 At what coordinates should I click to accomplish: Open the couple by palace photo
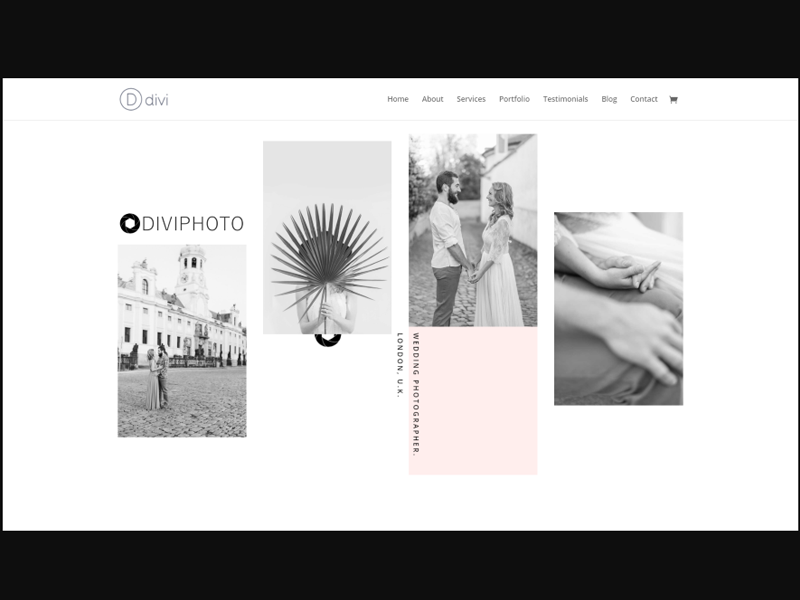pos(182,341)
